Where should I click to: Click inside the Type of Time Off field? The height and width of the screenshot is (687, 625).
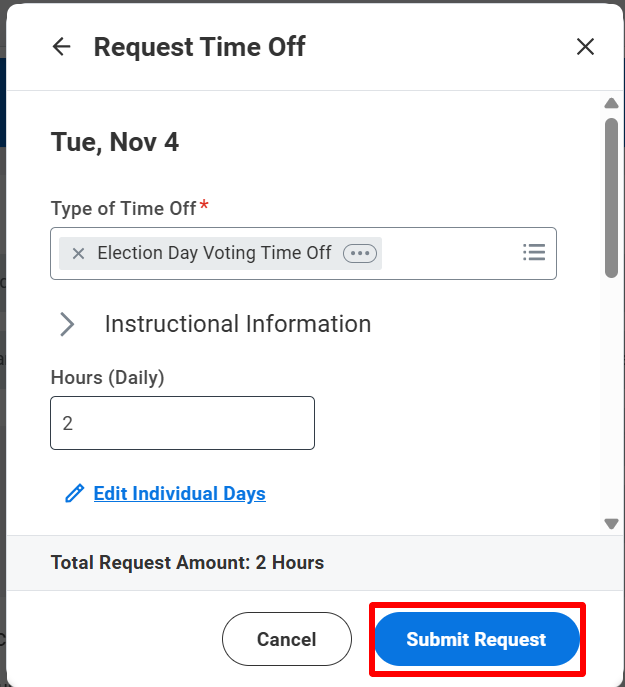coord(450,254)
